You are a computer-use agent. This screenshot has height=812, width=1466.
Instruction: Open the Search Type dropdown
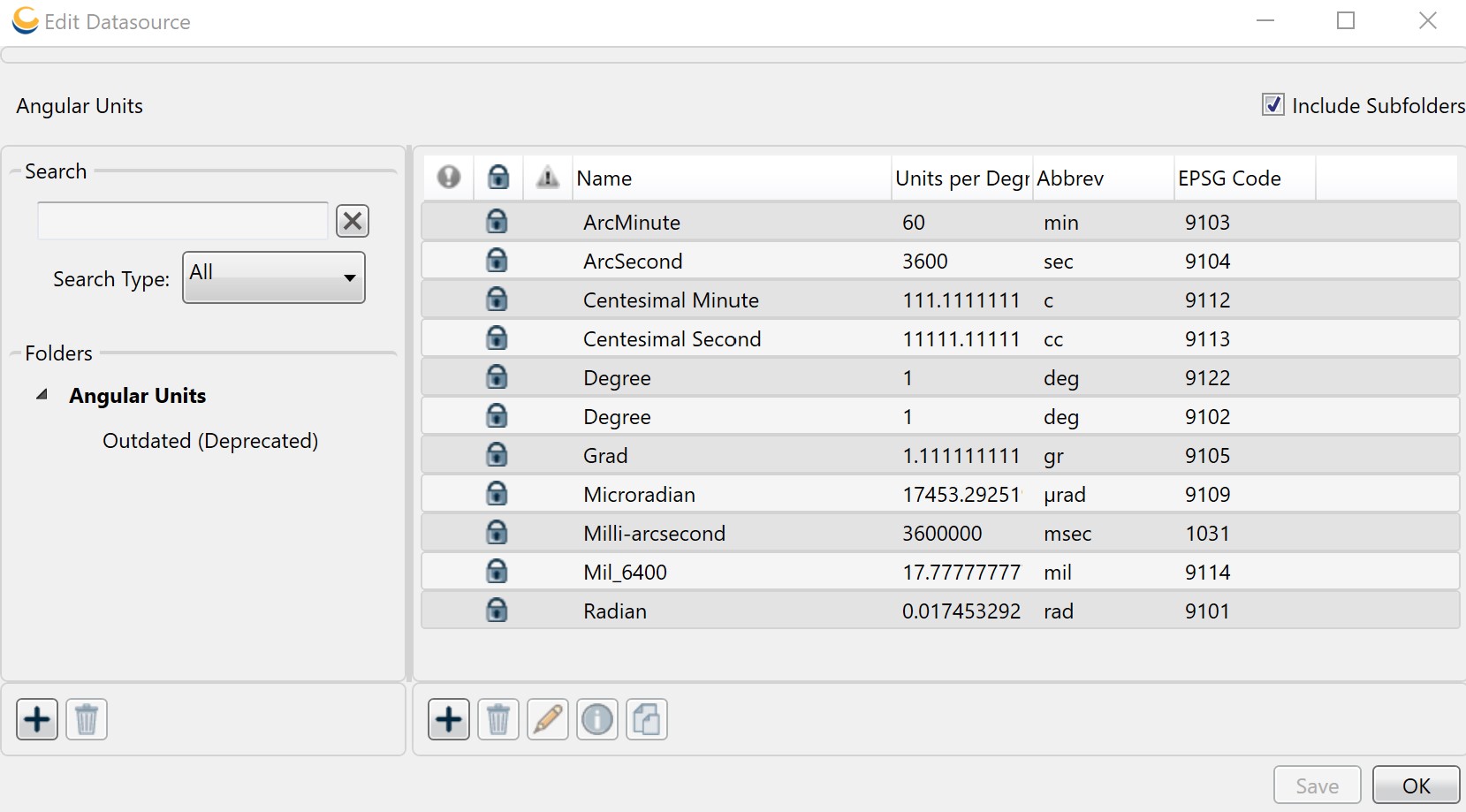coord(274,277)
